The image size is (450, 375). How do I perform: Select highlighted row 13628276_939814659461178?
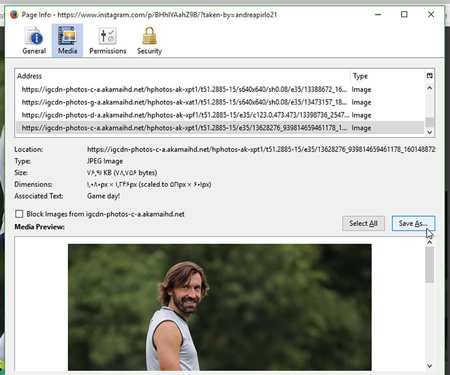pyautogui.click(x=220, y=128)
